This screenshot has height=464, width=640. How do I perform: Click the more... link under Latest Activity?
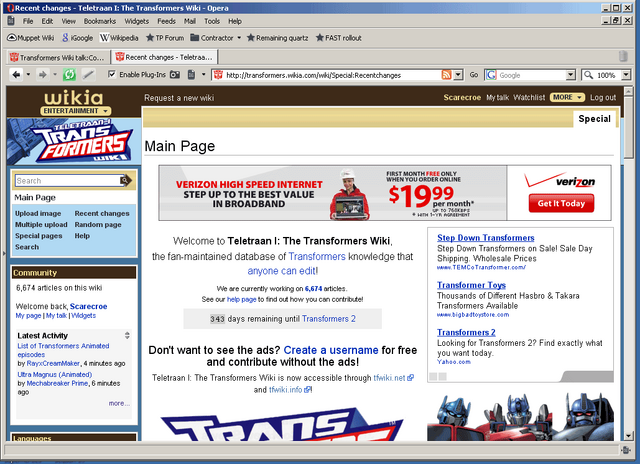click(x=119, y=403)
